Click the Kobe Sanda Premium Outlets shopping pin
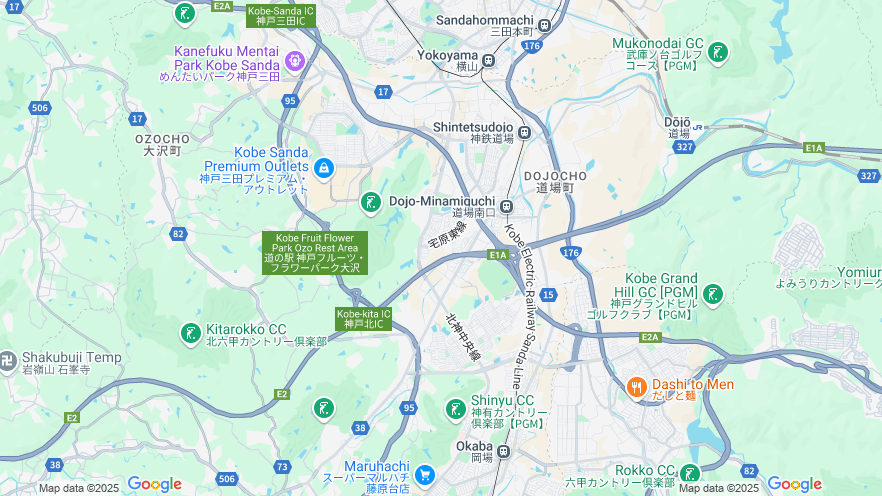Screen dimensions: 882x496 (x=324, y=169)
